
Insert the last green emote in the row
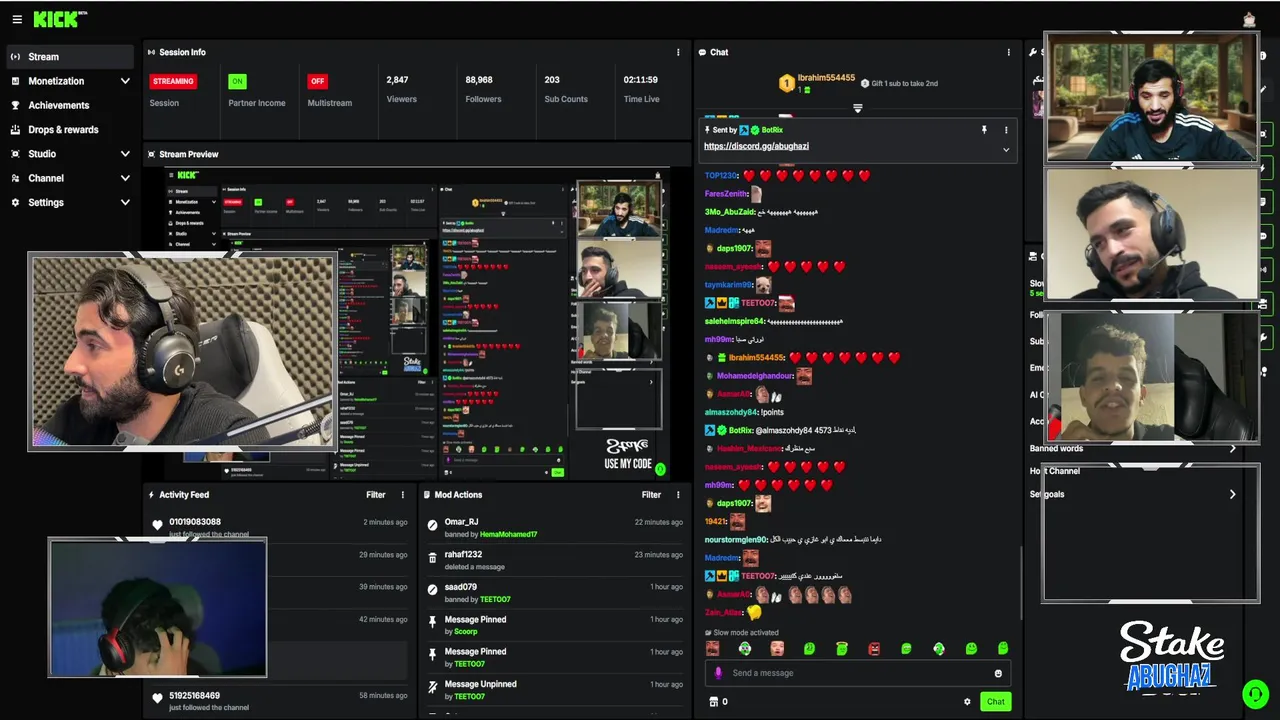pyautogui.click(x=1003, y=649)
